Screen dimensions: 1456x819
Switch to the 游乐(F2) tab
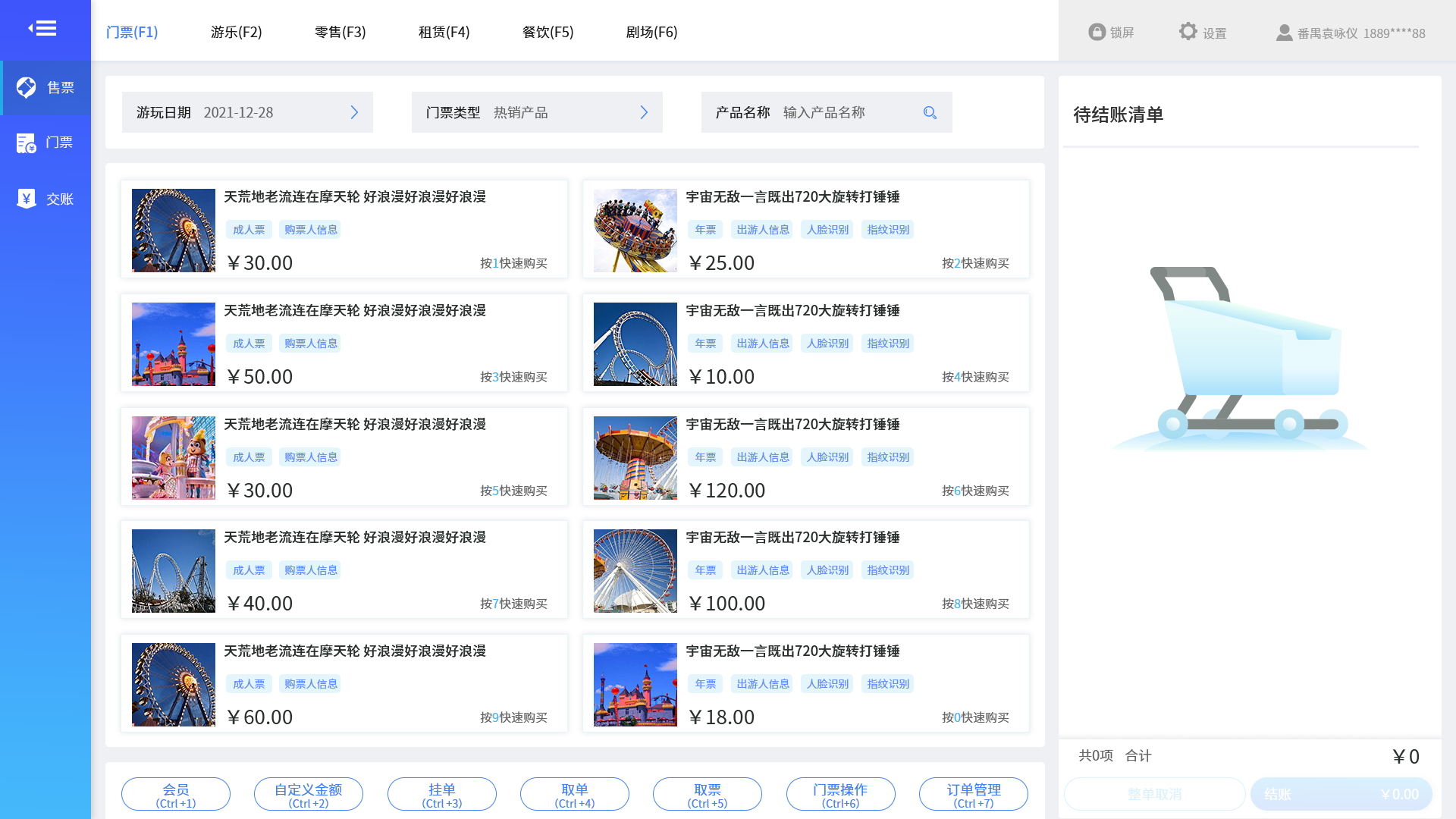(x=236, y=32)
